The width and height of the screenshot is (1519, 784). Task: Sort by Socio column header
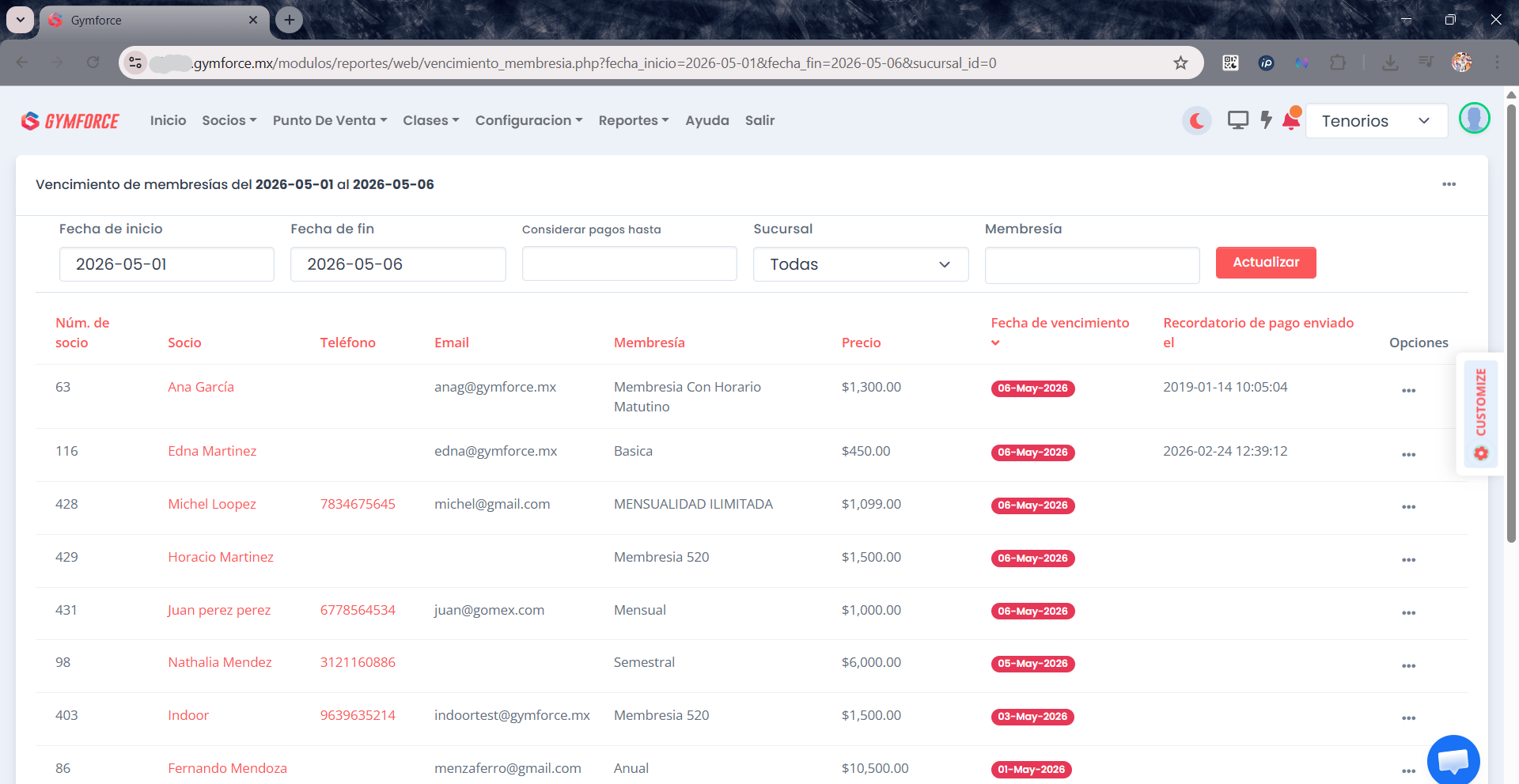point(184,343)
